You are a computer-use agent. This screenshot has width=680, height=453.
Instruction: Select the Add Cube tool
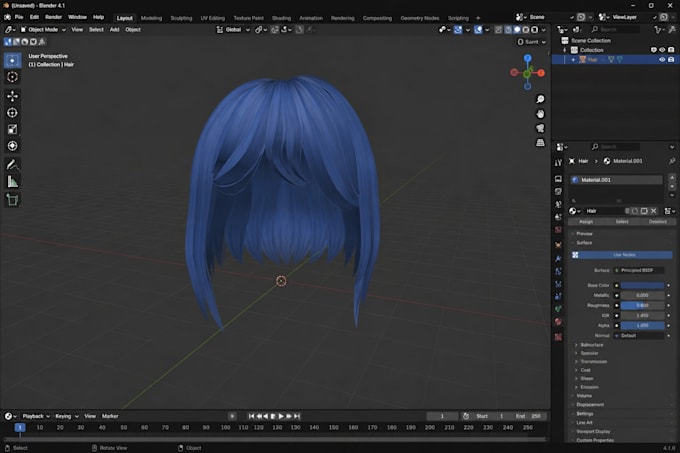coord(12,200)
